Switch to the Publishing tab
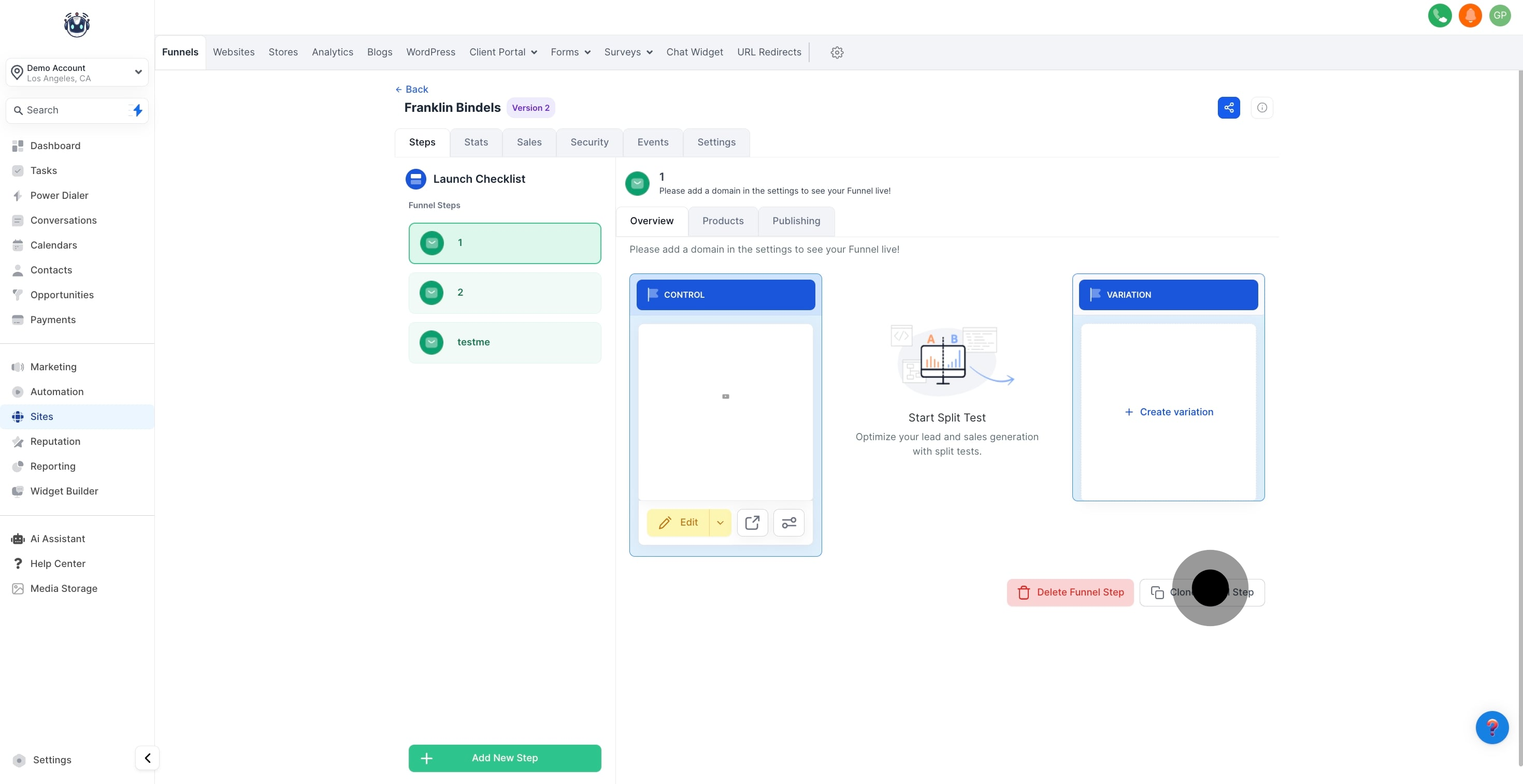 (796, 221)
